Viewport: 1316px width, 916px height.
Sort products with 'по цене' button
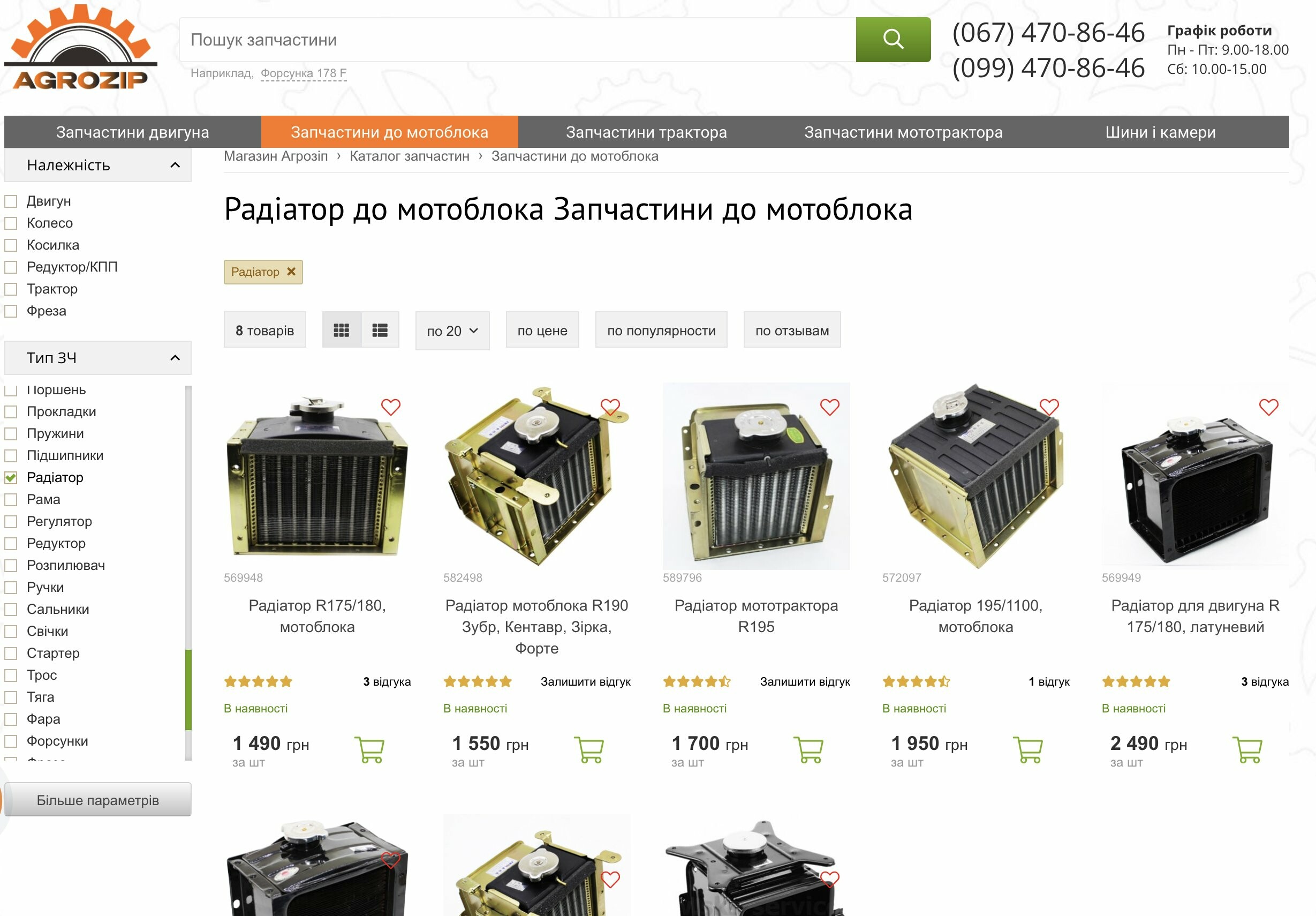(x=542, y=331)
